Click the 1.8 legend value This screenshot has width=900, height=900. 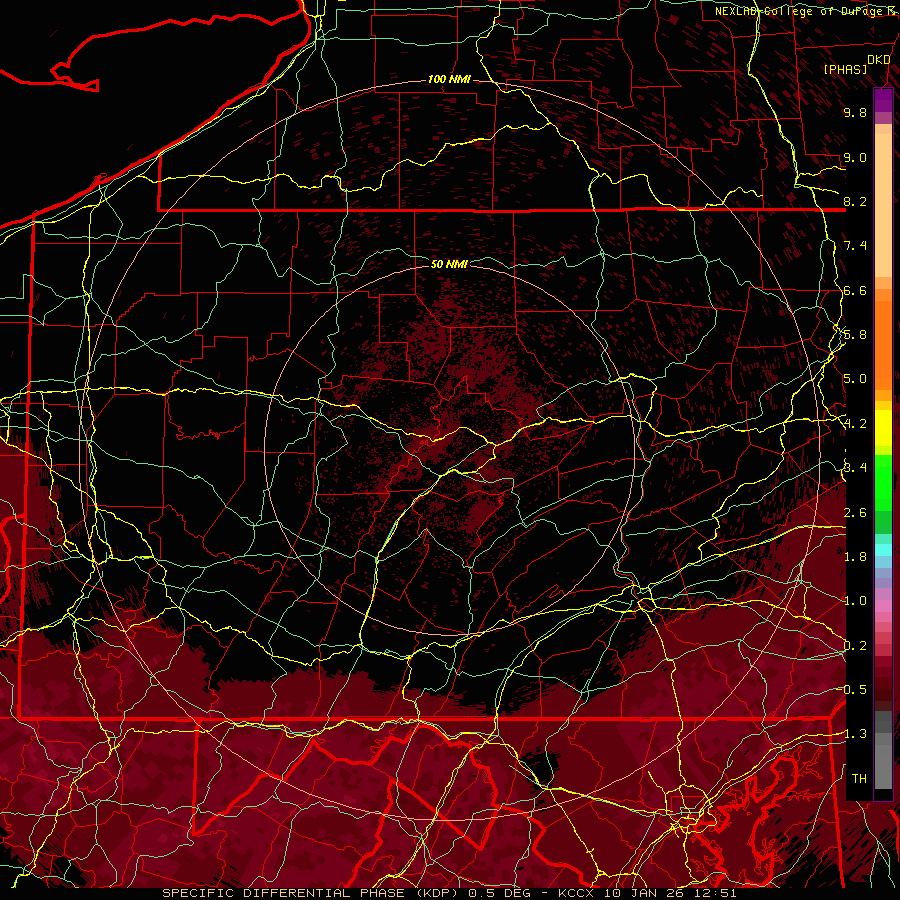tap(855, 557)
